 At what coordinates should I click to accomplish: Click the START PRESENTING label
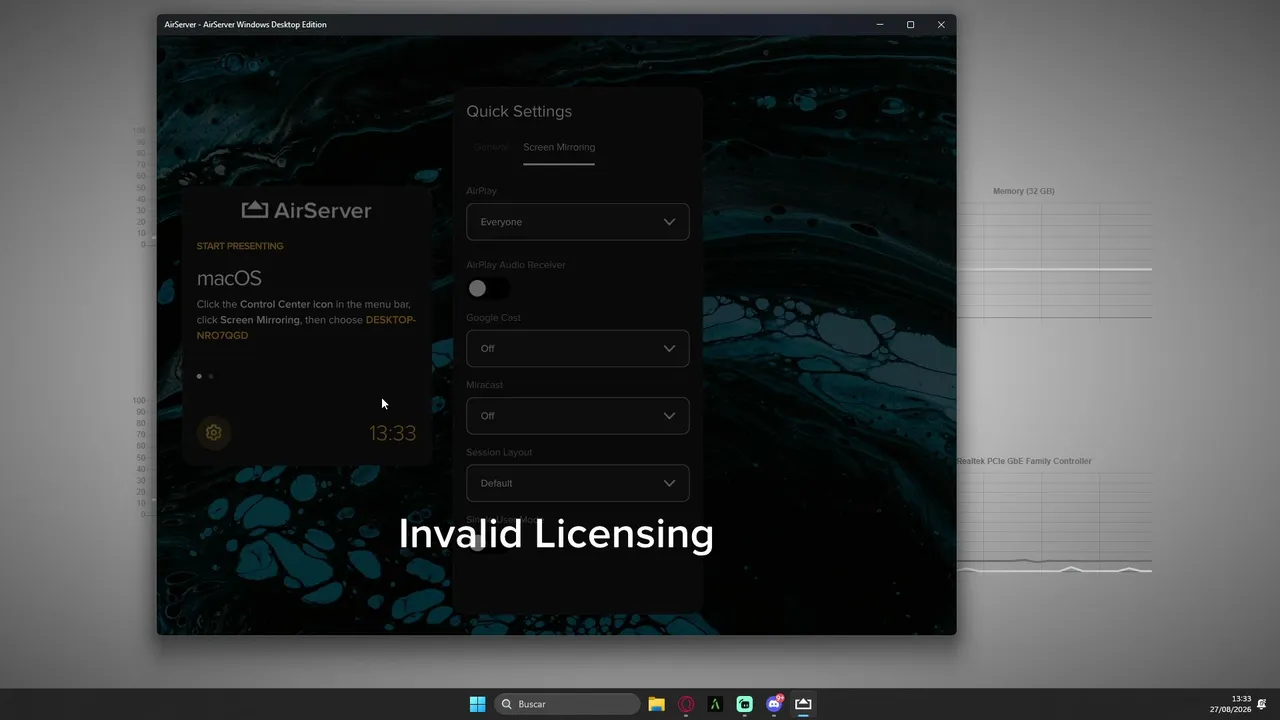tap(240, 246)
